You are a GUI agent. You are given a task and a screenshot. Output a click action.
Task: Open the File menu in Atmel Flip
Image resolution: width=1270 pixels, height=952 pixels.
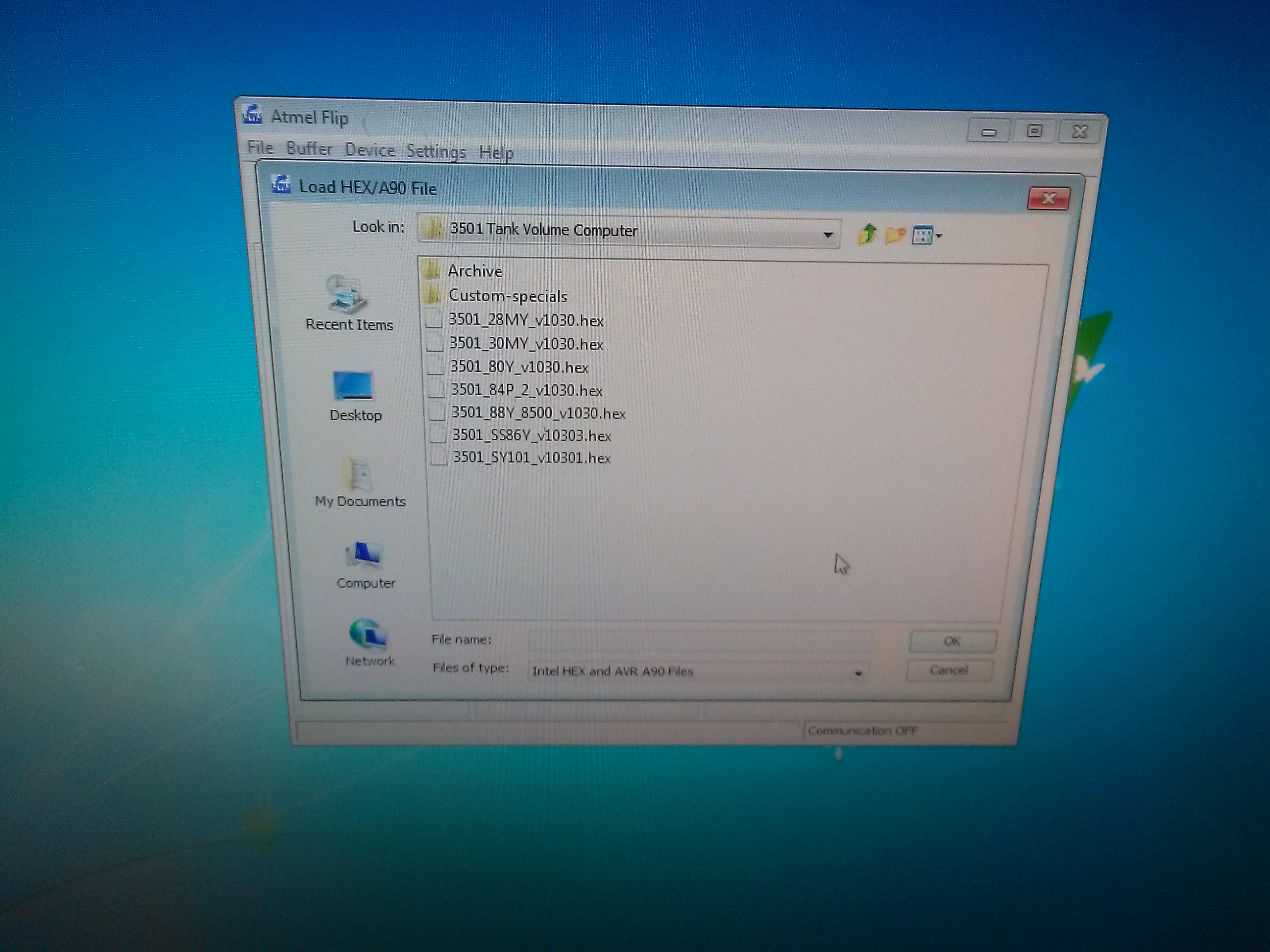260,147
